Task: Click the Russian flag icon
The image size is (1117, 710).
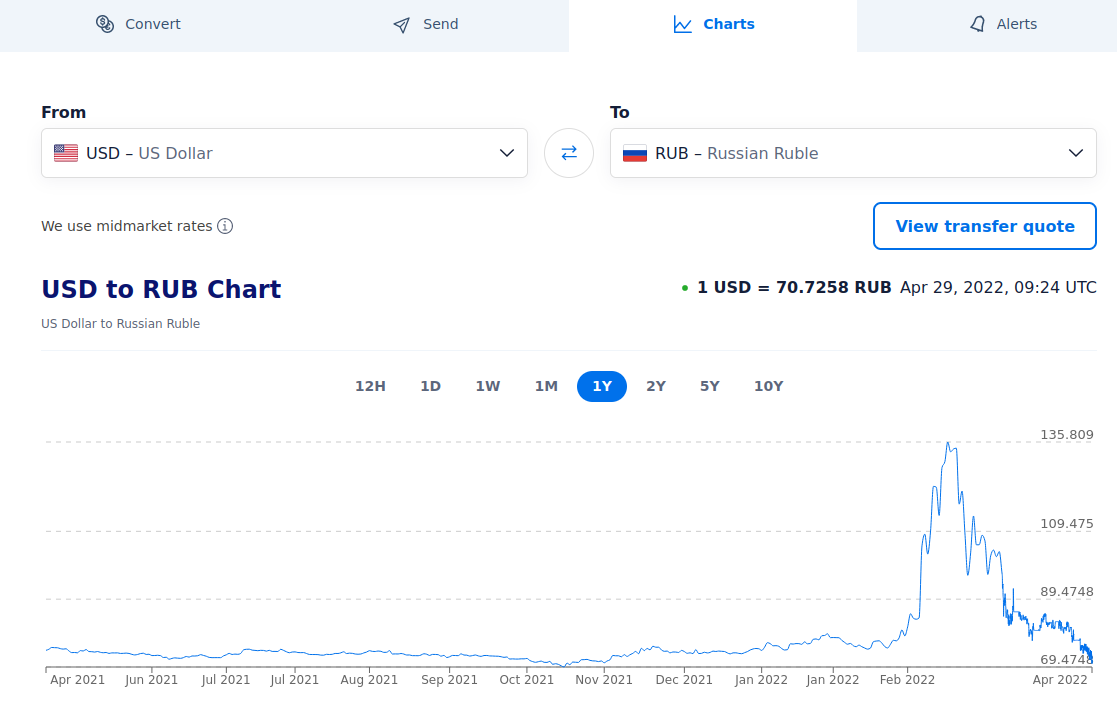Action: (x=635, y=153)
